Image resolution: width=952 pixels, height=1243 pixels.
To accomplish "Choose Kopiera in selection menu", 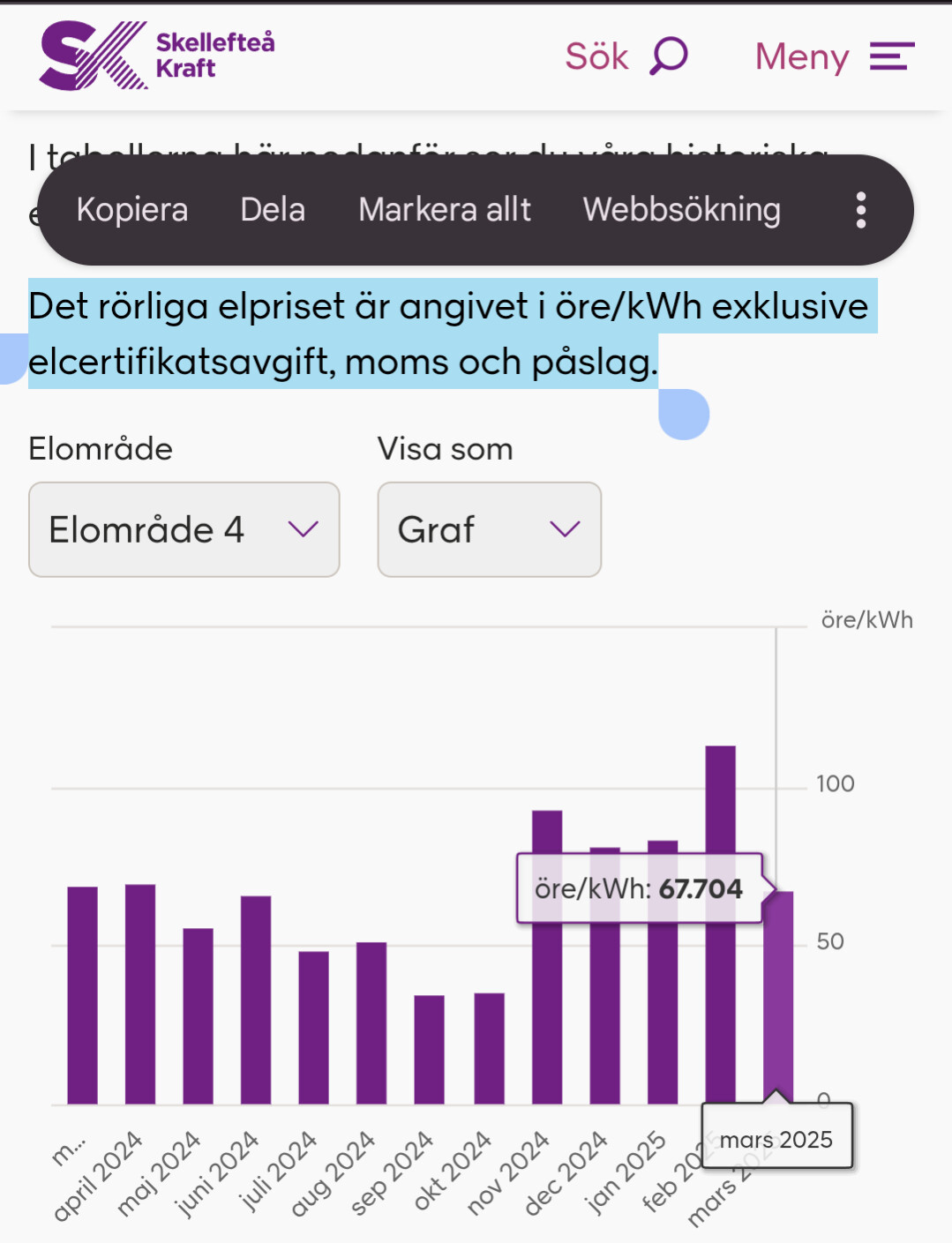I will coord(132,210).
